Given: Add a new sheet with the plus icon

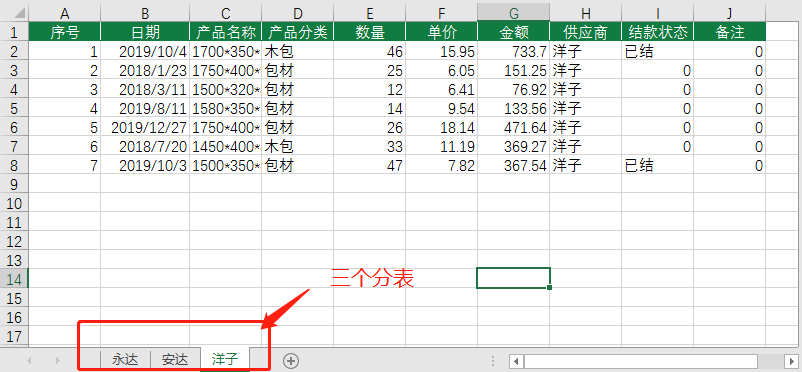Looking at the screenshot, I should pos(291,360).
